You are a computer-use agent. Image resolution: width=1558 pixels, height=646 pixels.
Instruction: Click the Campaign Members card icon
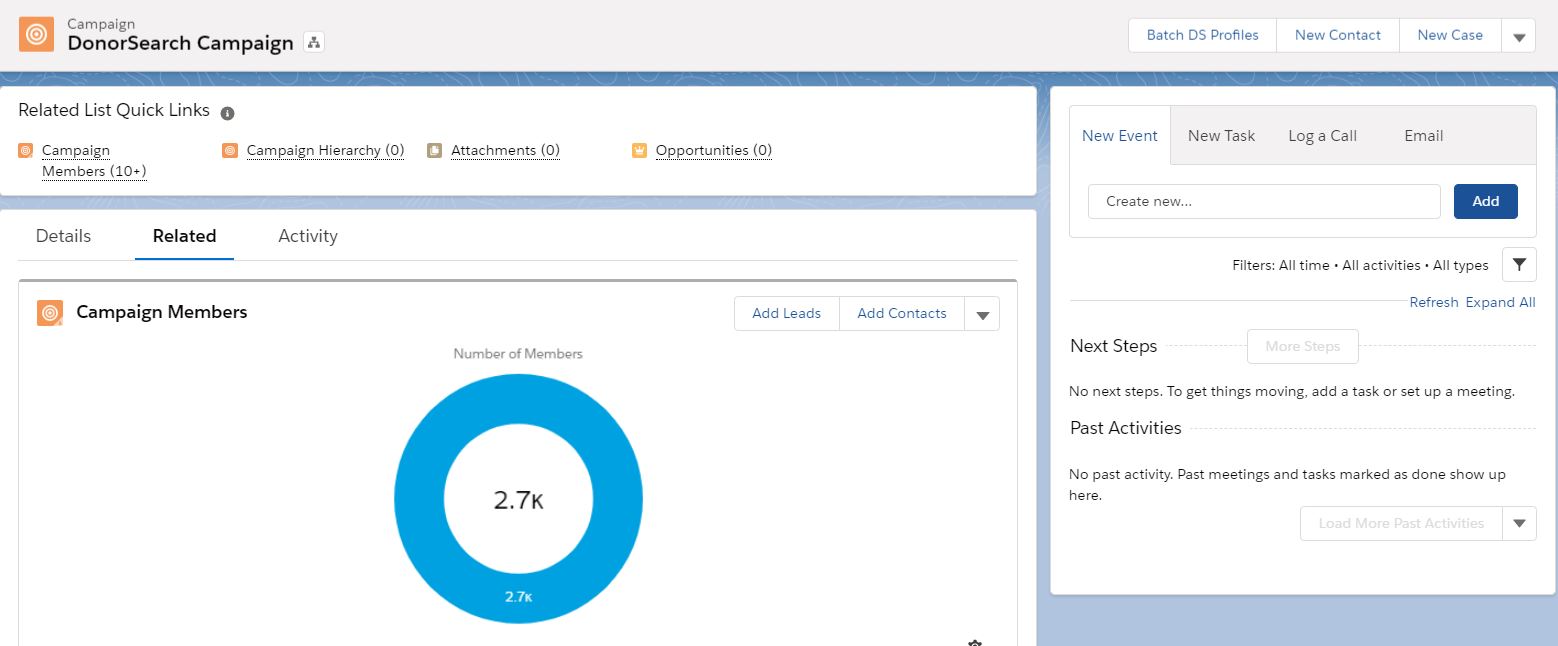(x=50, y=313)
